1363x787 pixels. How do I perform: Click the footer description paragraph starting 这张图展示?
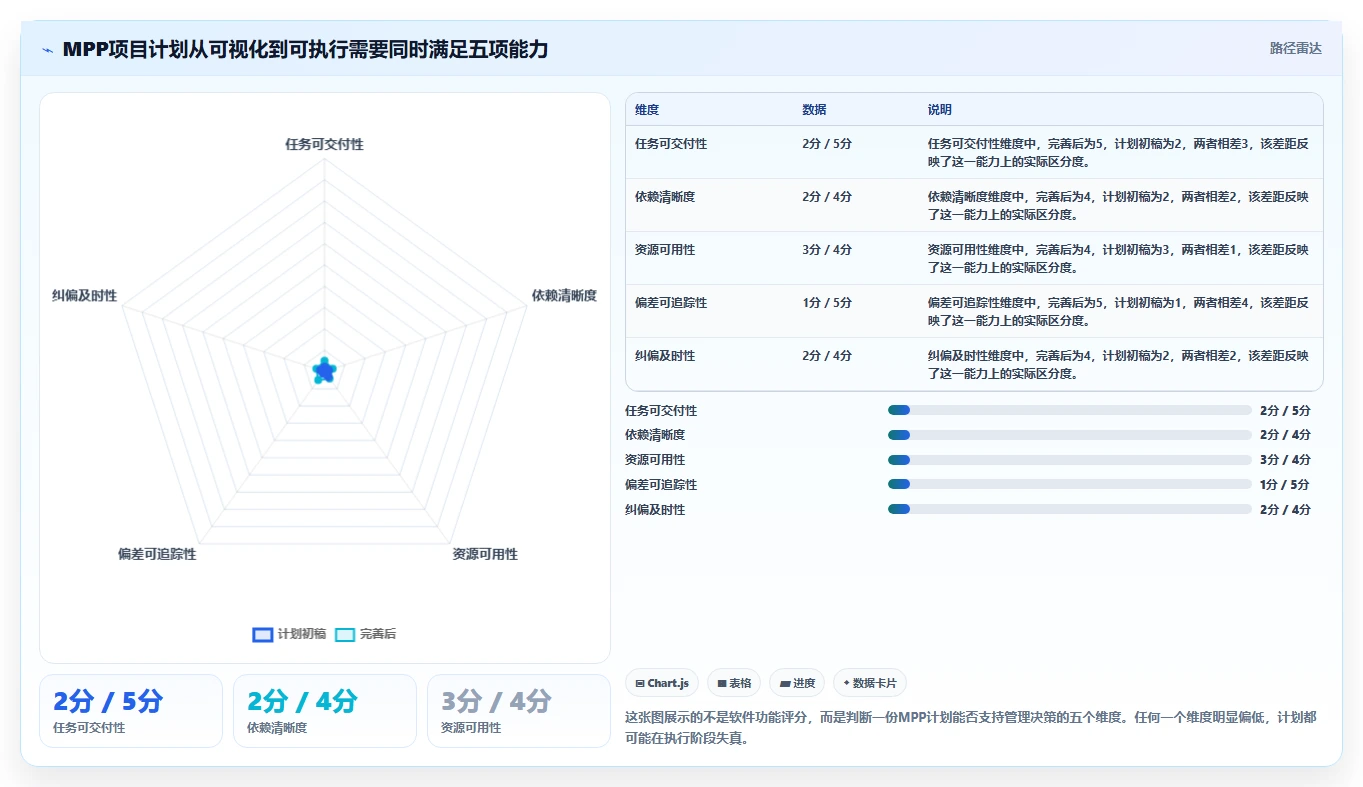973,728
